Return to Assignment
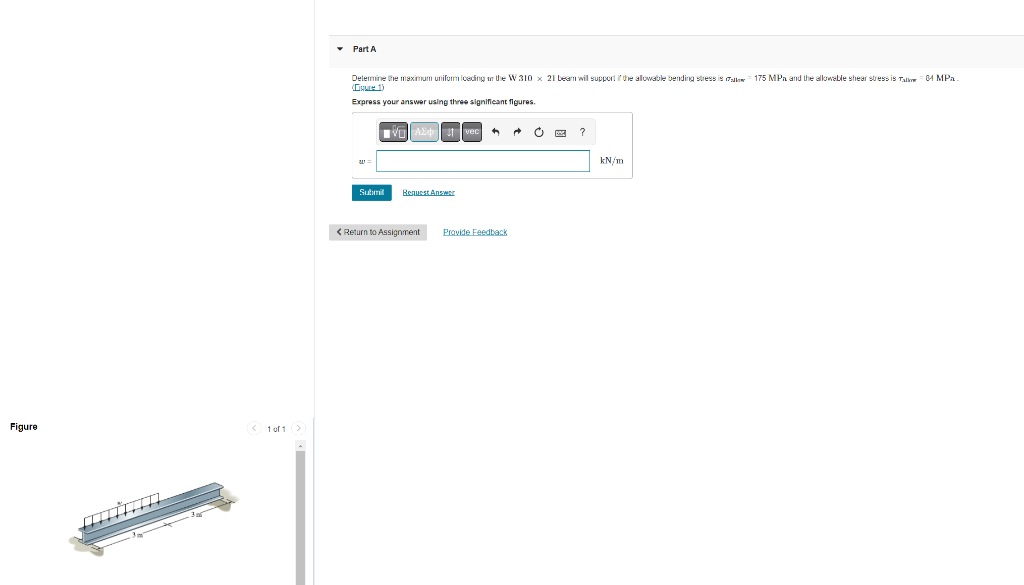 point(378,232)
